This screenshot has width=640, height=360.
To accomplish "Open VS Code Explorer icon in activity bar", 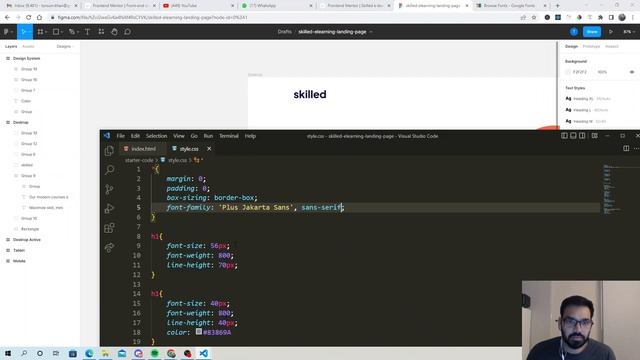I will click(109, 151).
